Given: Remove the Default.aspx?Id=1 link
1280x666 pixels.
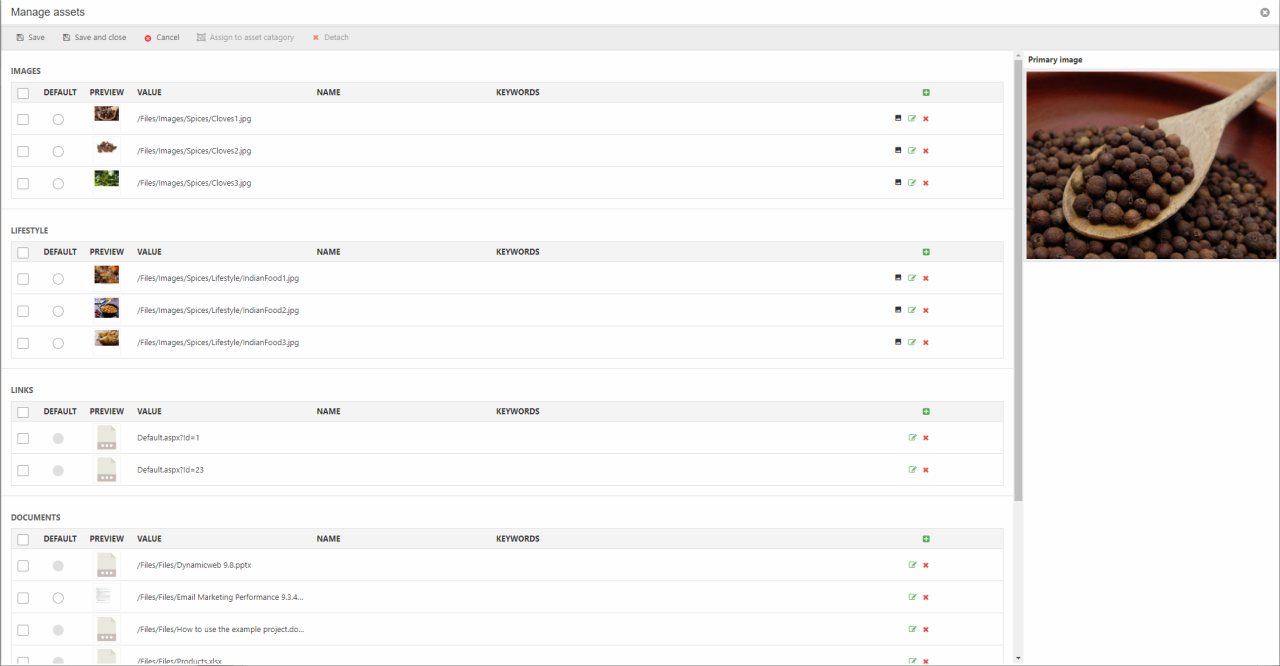Looking at the screenshot, I should pyautogui.click(x=926, y=438).
